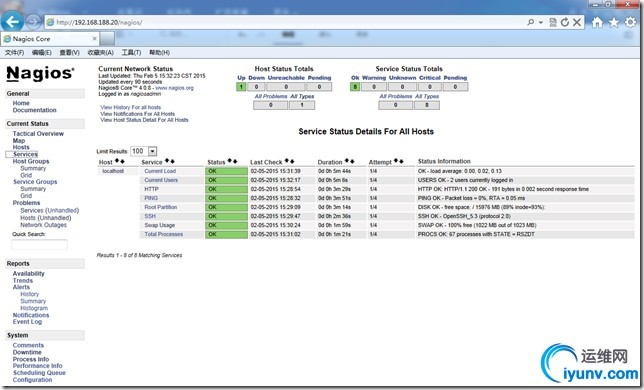Open browser Tools gear icon

630,22
